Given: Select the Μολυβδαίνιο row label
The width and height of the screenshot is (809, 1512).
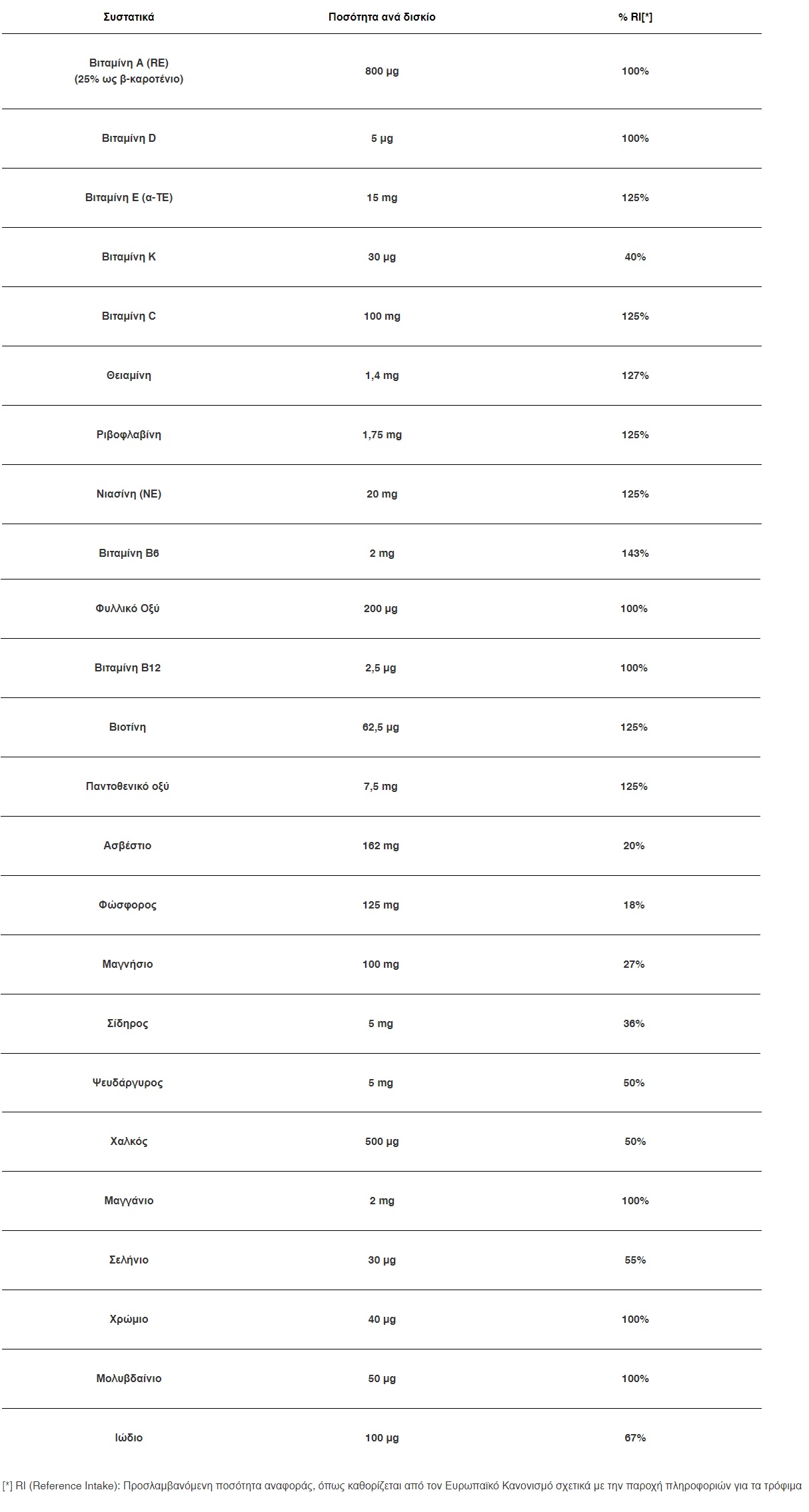Looking at the screenshot, I should 129,1379.
